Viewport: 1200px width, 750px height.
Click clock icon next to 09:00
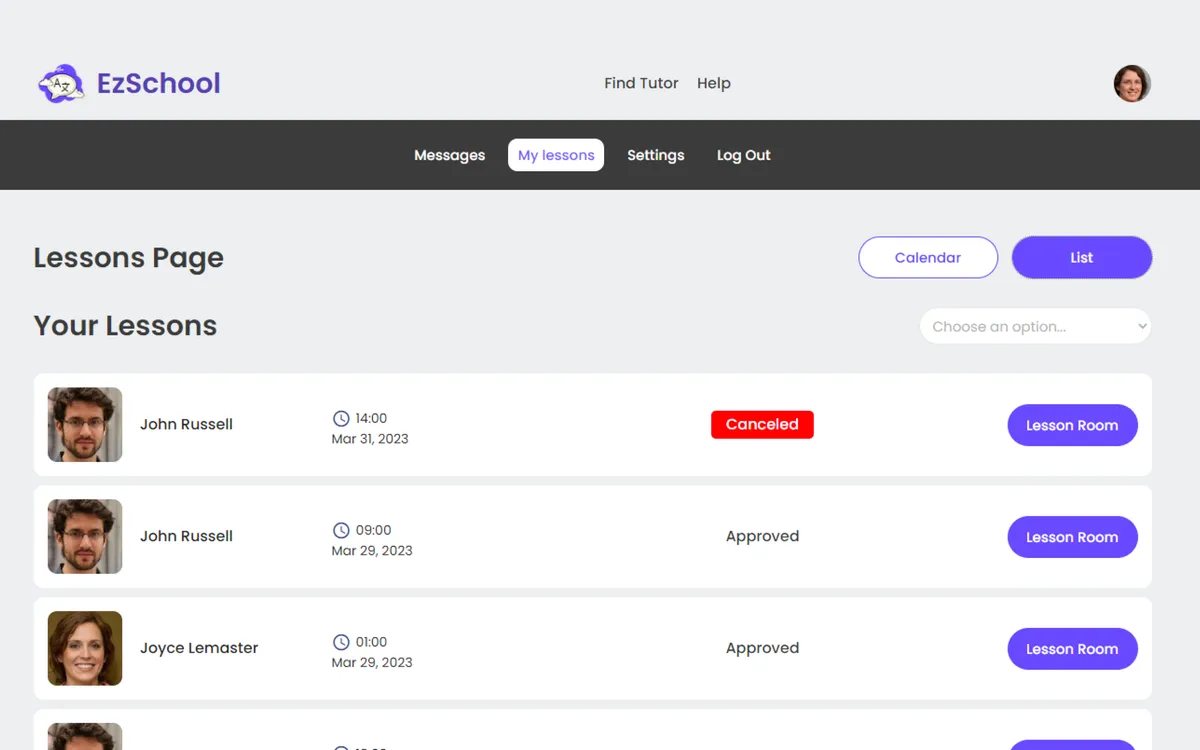click(341, 530)
